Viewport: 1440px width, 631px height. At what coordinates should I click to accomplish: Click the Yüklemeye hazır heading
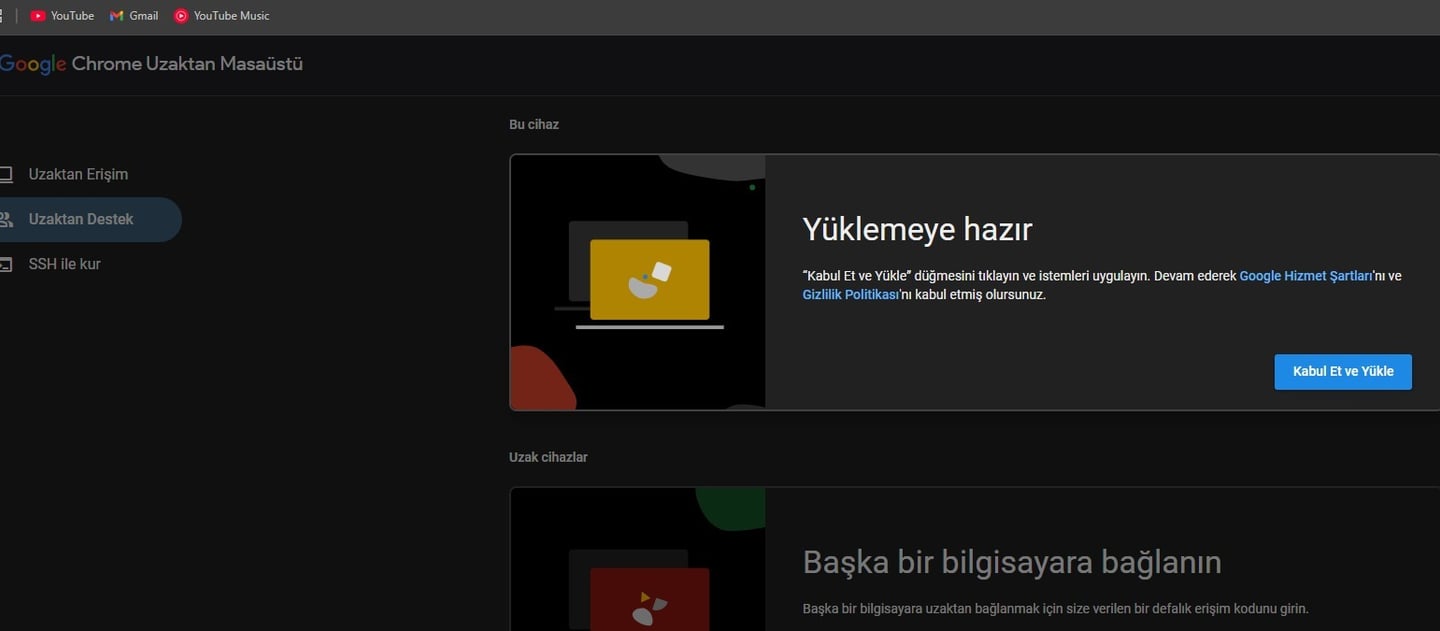917,230
